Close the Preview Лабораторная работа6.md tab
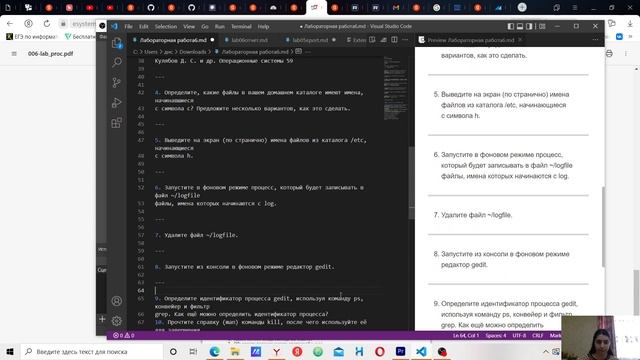Viewport: 640px width, 360px height. tap(520, 40)
